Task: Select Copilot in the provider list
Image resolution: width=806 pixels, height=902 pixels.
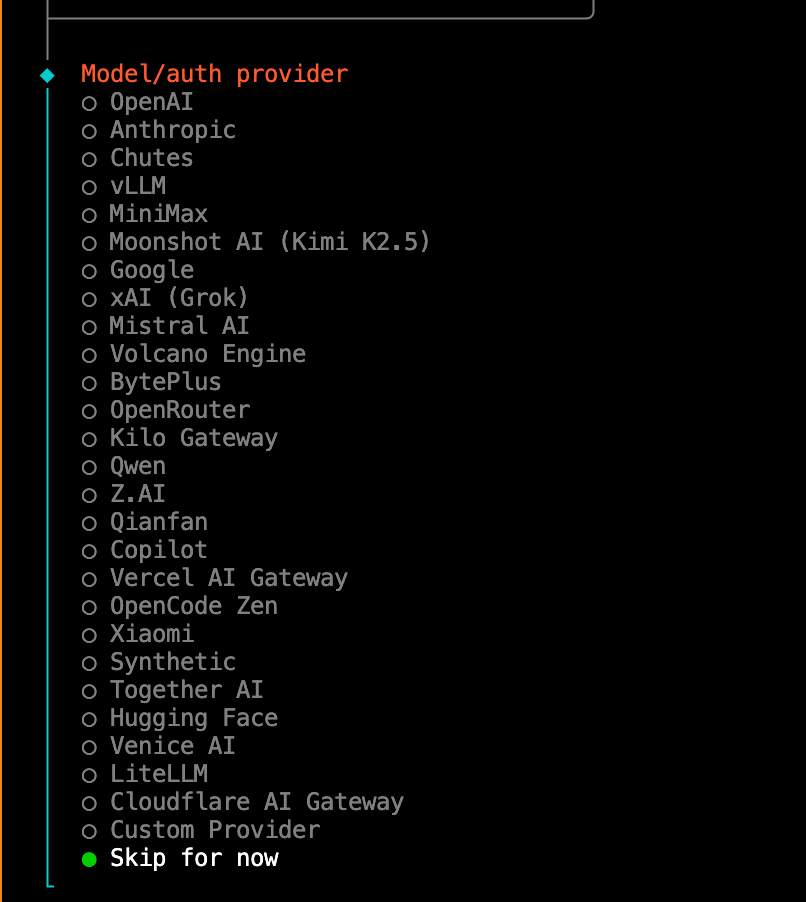Action: (158, 550)
